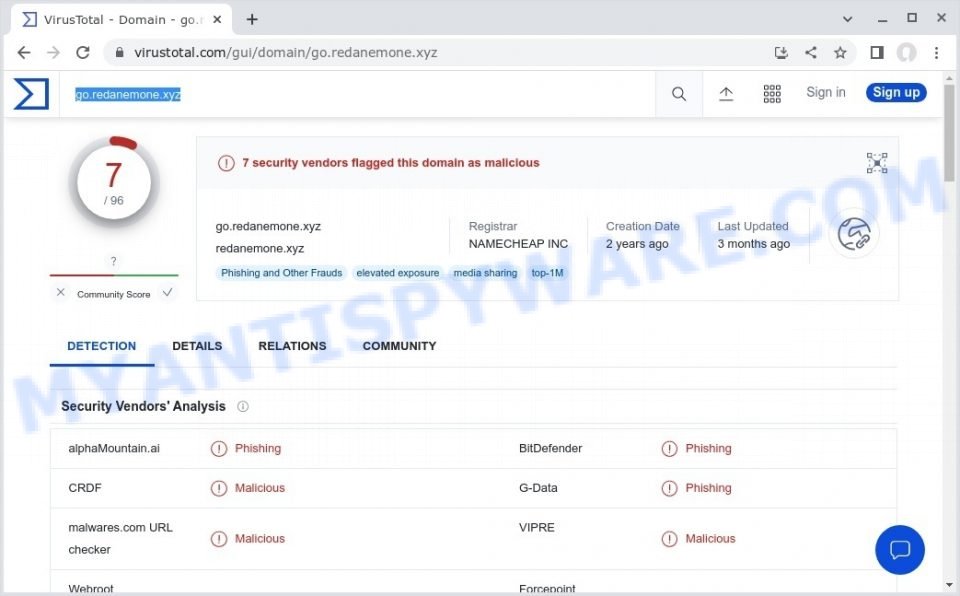This screenshot has width=960, height=596.
Task: Vote negative with the Community Score X
Action: point(61,292)
